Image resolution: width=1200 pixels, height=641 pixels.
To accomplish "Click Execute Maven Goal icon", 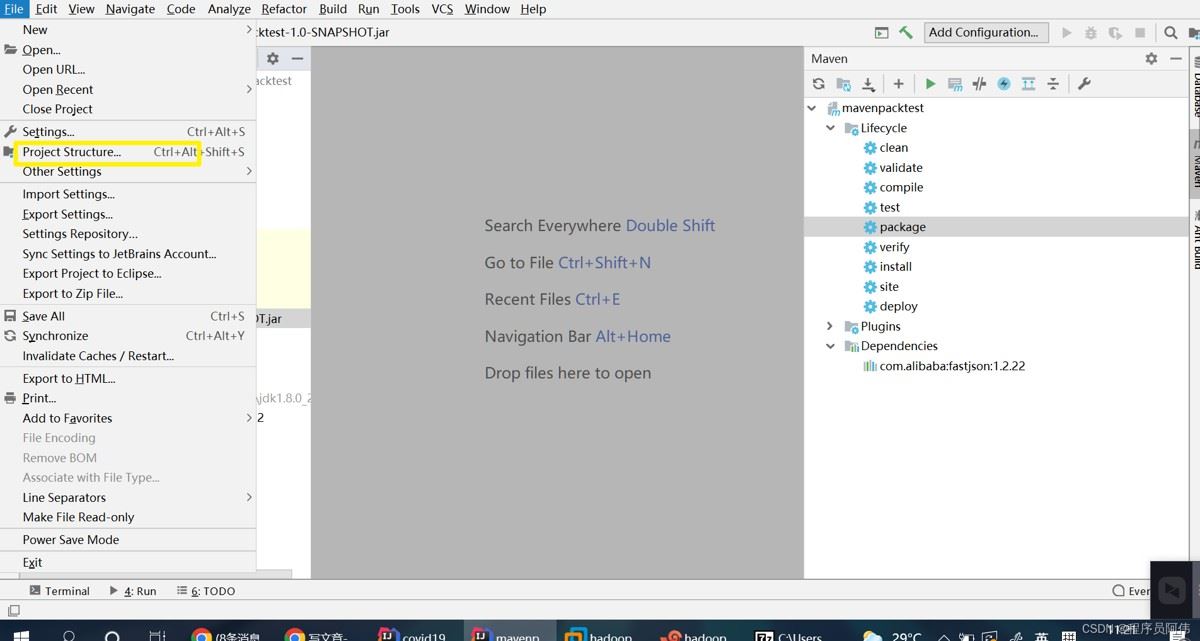I will (955, 84).
